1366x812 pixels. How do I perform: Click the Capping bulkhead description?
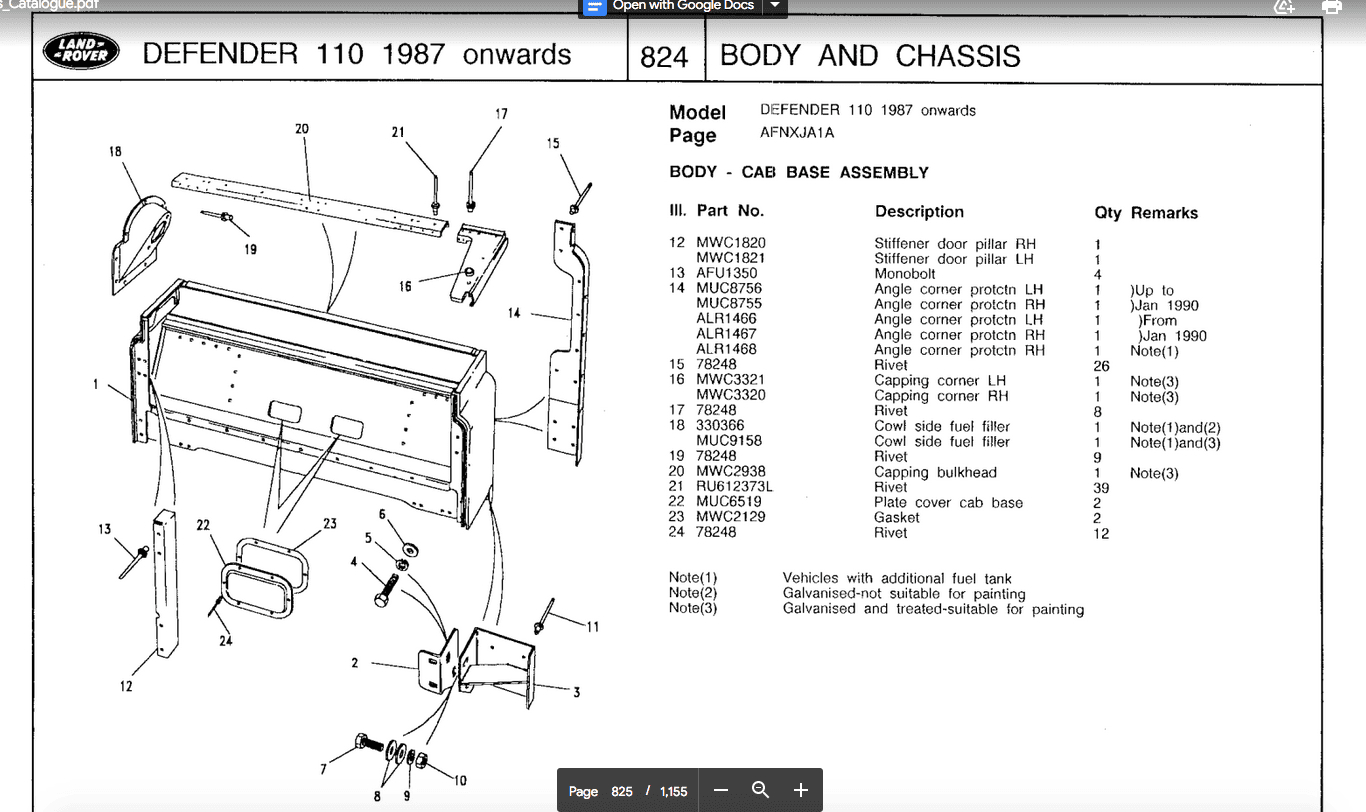coord(935,473)
